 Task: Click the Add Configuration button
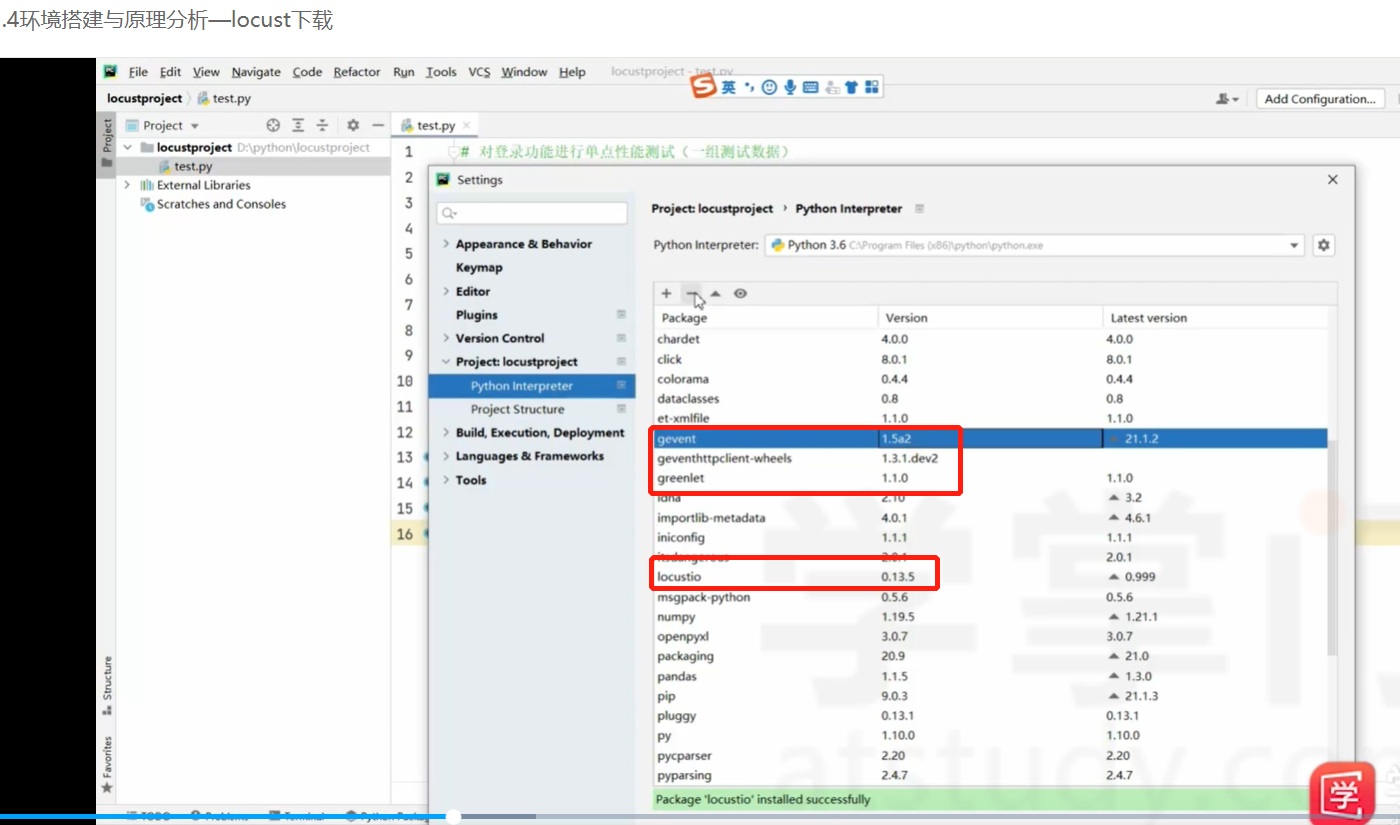tap(1320, 99)
